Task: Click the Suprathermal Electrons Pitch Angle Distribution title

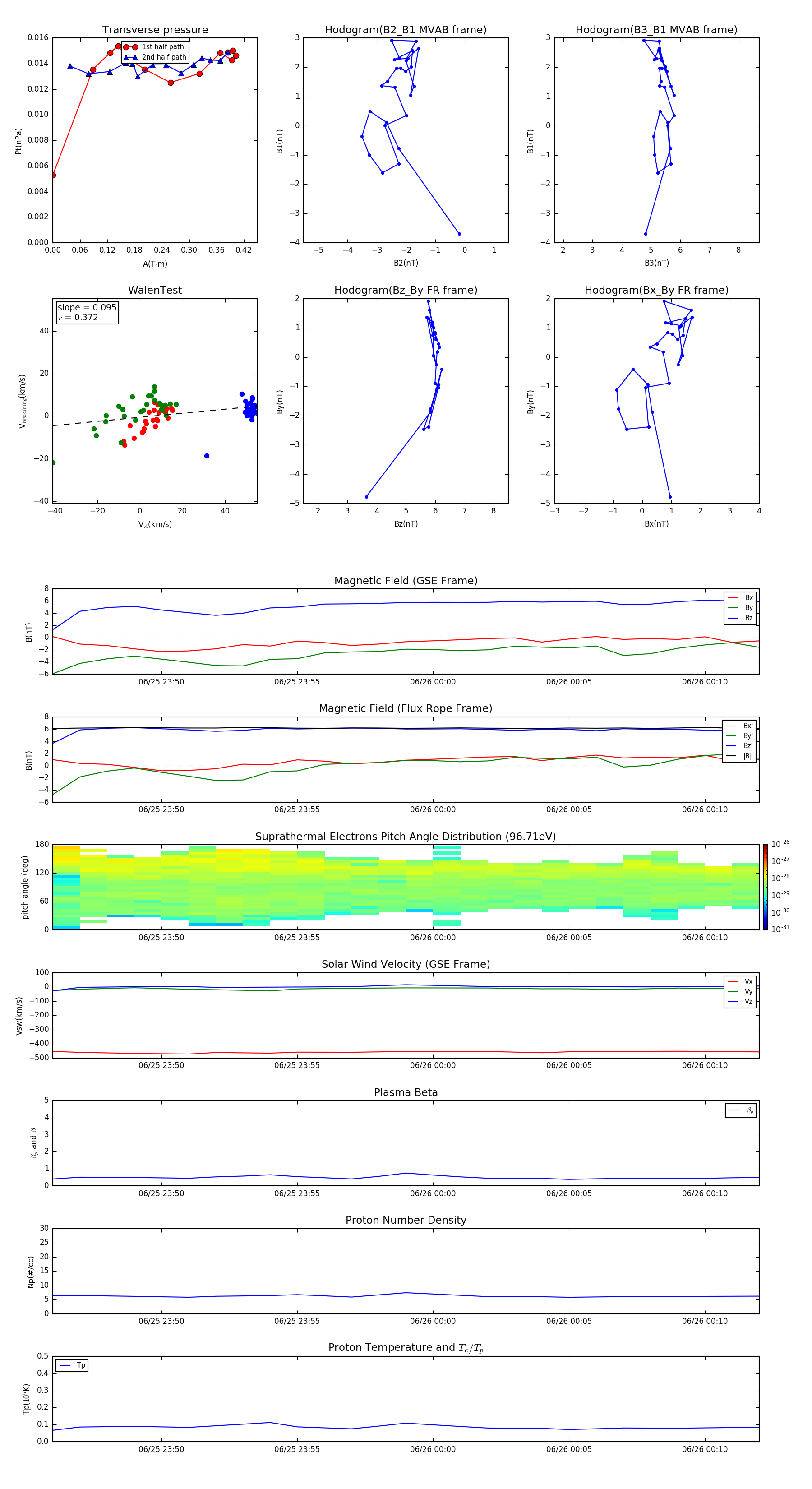Action: [406, 837]
